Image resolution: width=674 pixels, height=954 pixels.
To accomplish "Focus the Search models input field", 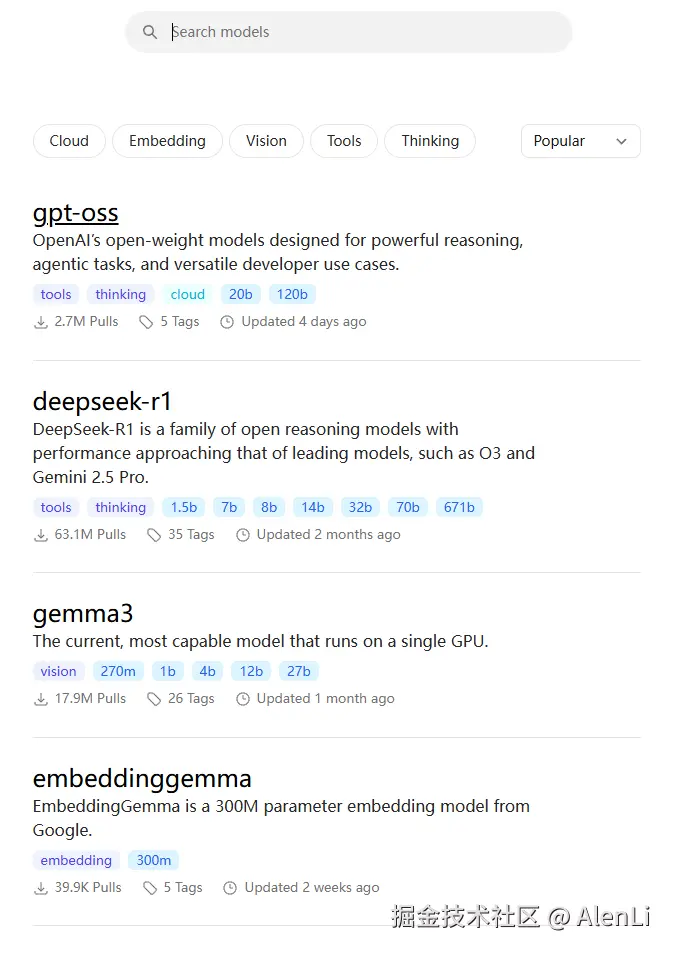I will click(360, 32).
